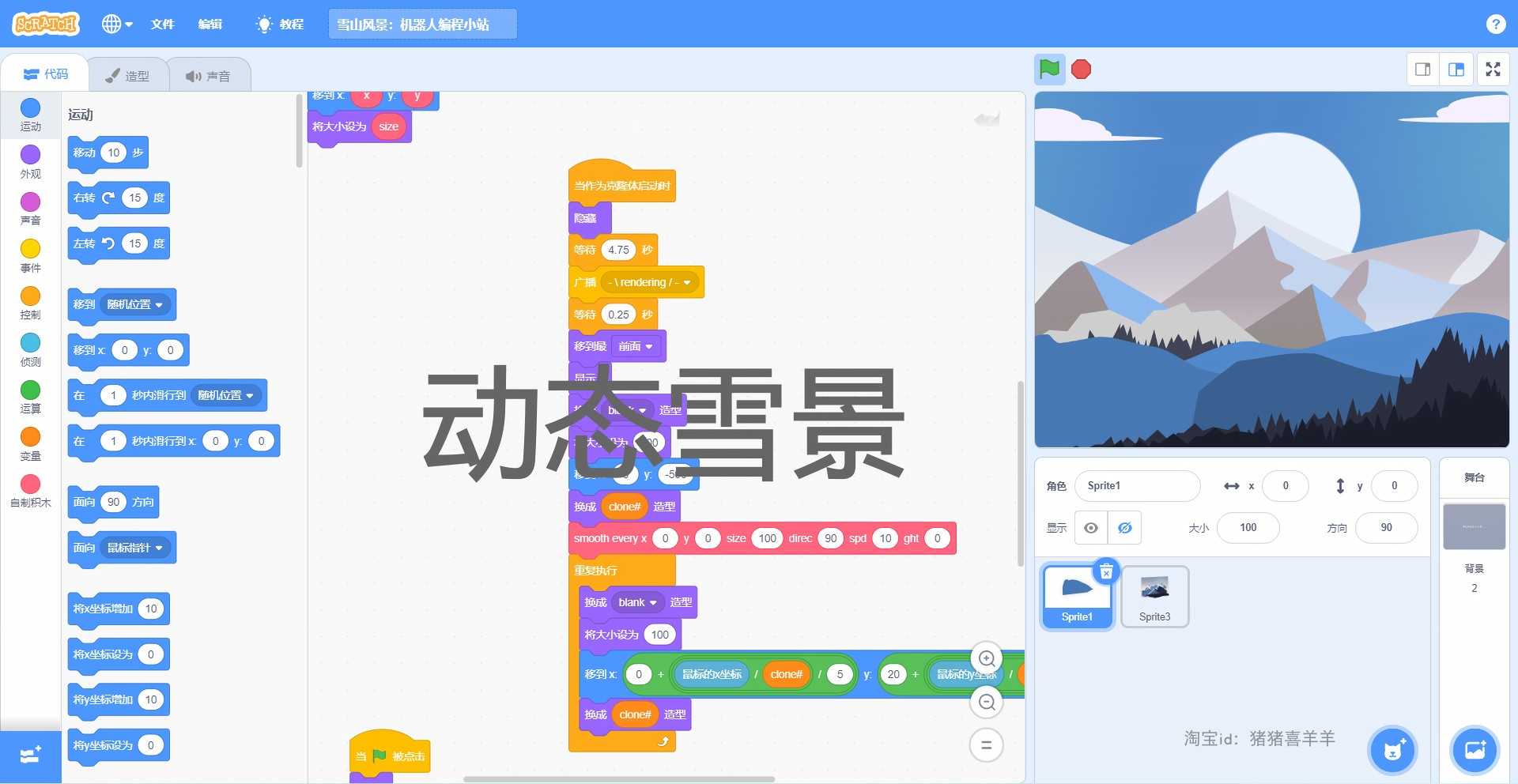The height and width of the screenshot is (784, 1518).
Task: Click the block palette vertical scrollbar
Action: 299,131
